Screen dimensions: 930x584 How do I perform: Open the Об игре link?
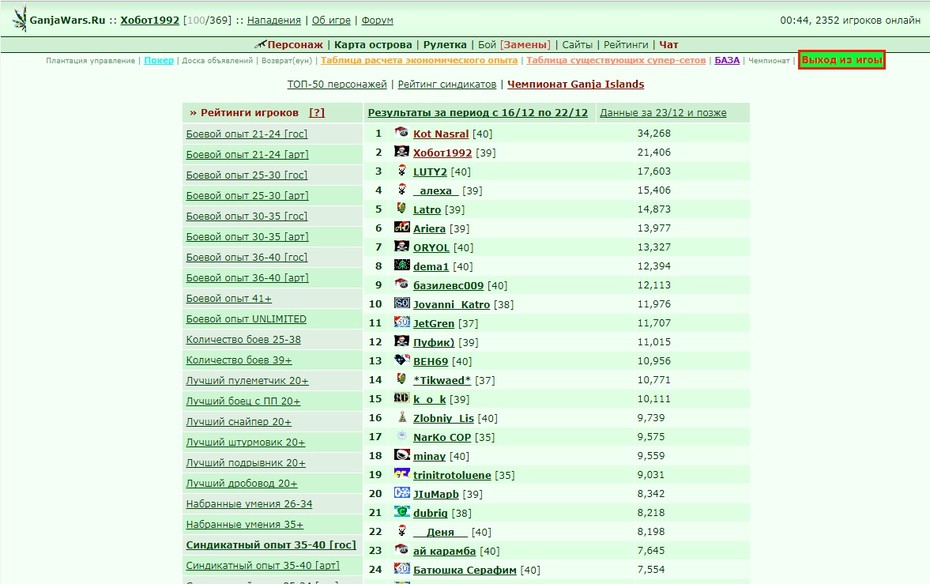pos(331,20)
